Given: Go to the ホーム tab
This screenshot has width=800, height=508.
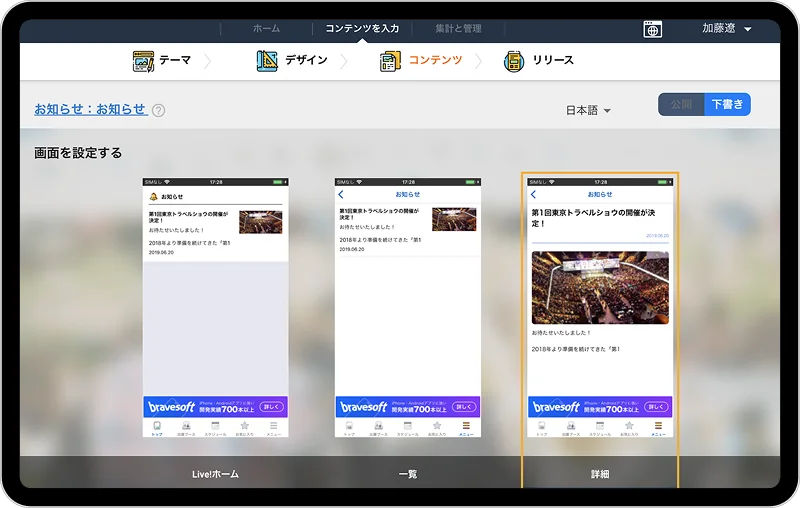Looking at the screenshot, I should pyautogui.click(x=266, y=29).
